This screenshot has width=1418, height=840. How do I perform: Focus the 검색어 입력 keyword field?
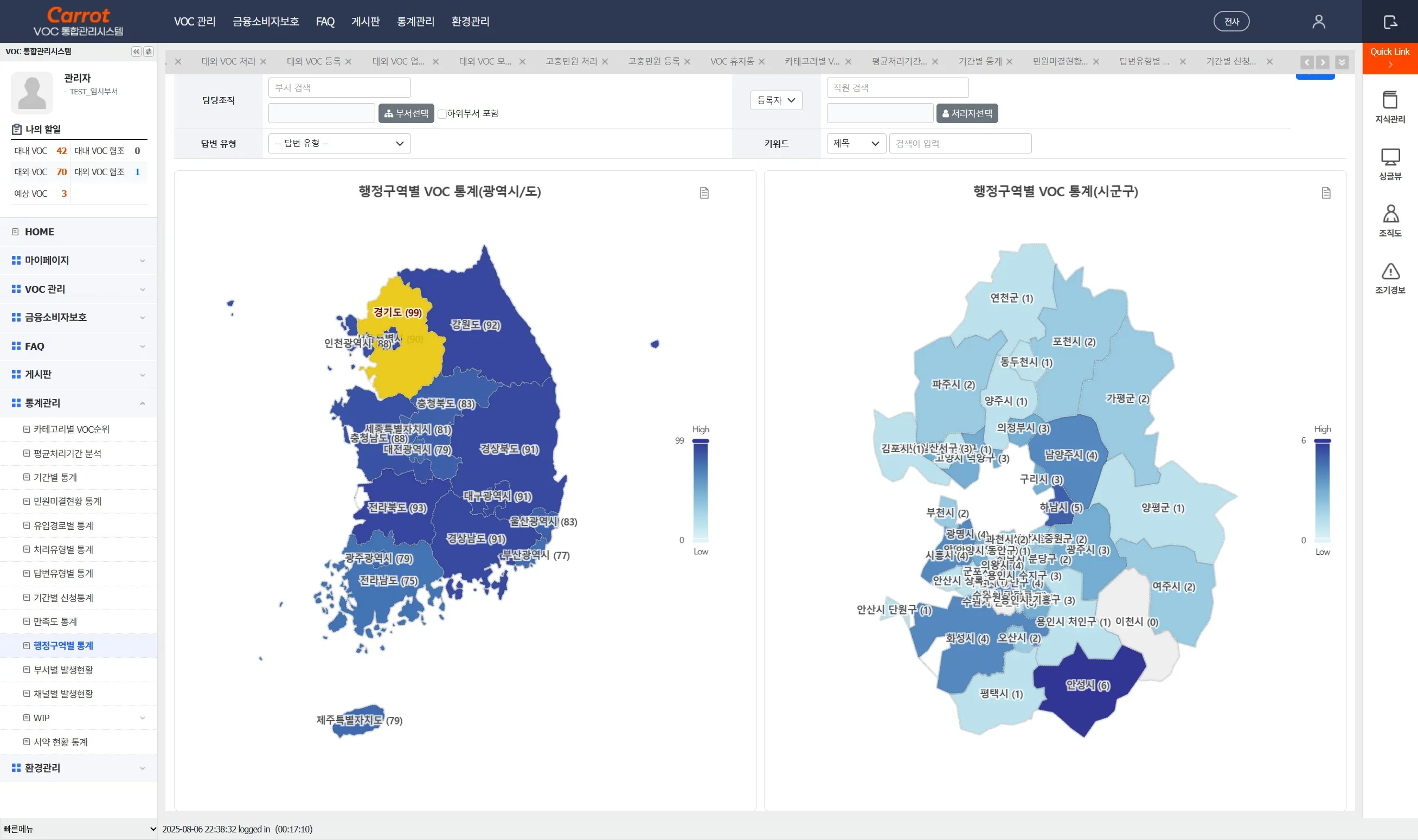[x=960, y=143]
